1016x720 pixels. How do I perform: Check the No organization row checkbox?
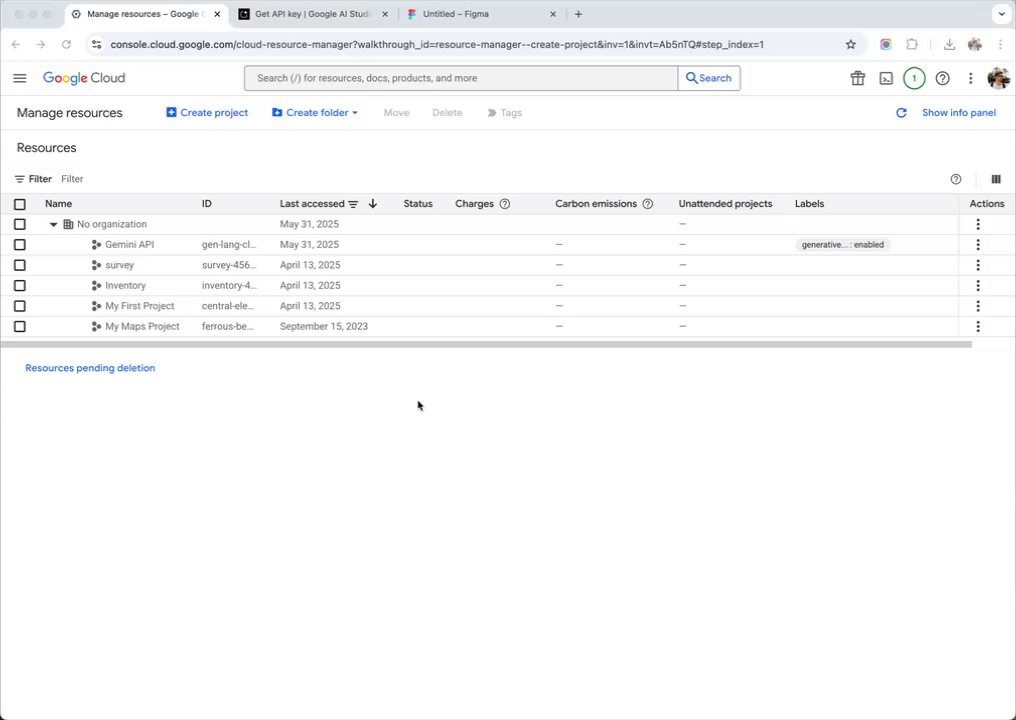[x=20, y=224]
